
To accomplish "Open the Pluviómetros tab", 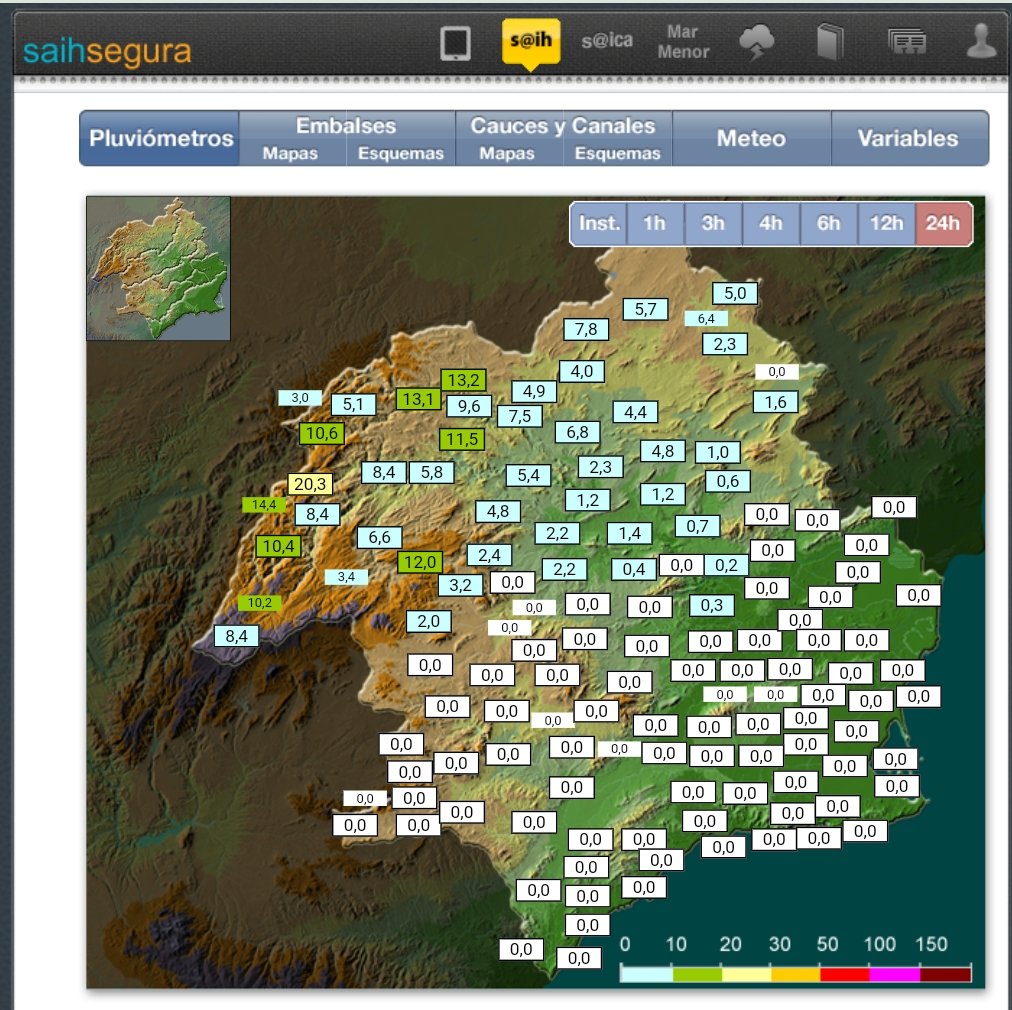I will pyautogui.click(x=160, y=138).
